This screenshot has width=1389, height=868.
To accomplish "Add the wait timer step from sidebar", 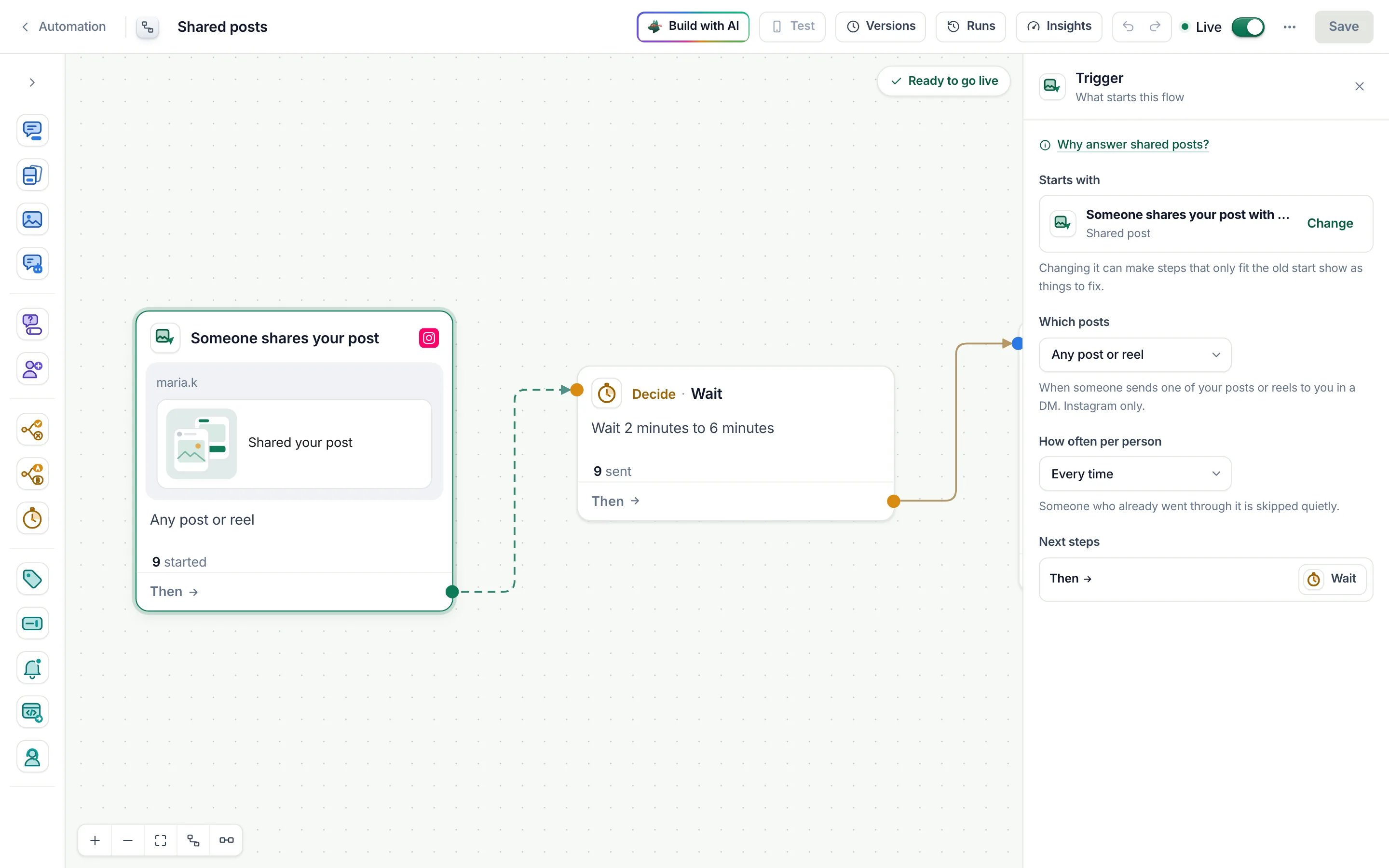I will 32,518.
